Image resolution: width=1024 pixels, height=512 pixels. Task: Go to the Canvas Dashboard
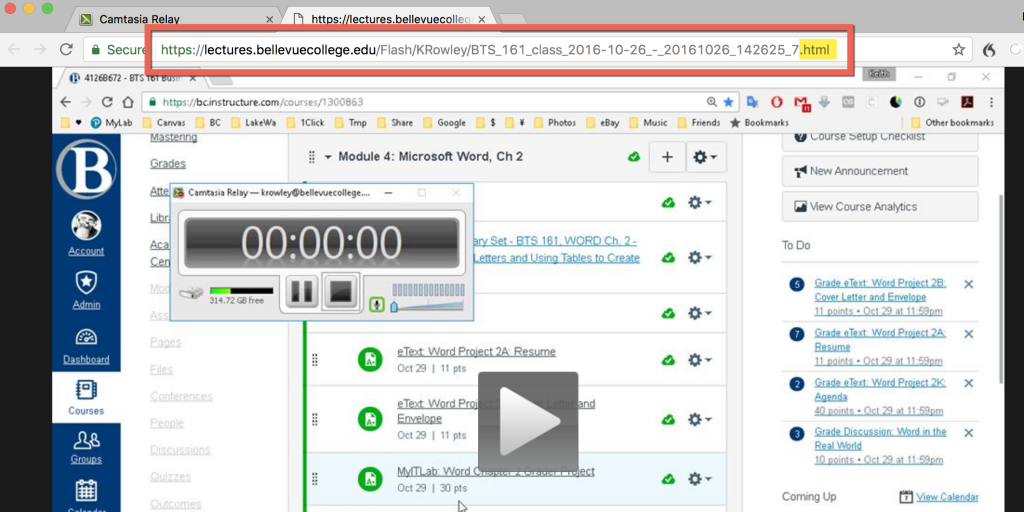[86, 345]
